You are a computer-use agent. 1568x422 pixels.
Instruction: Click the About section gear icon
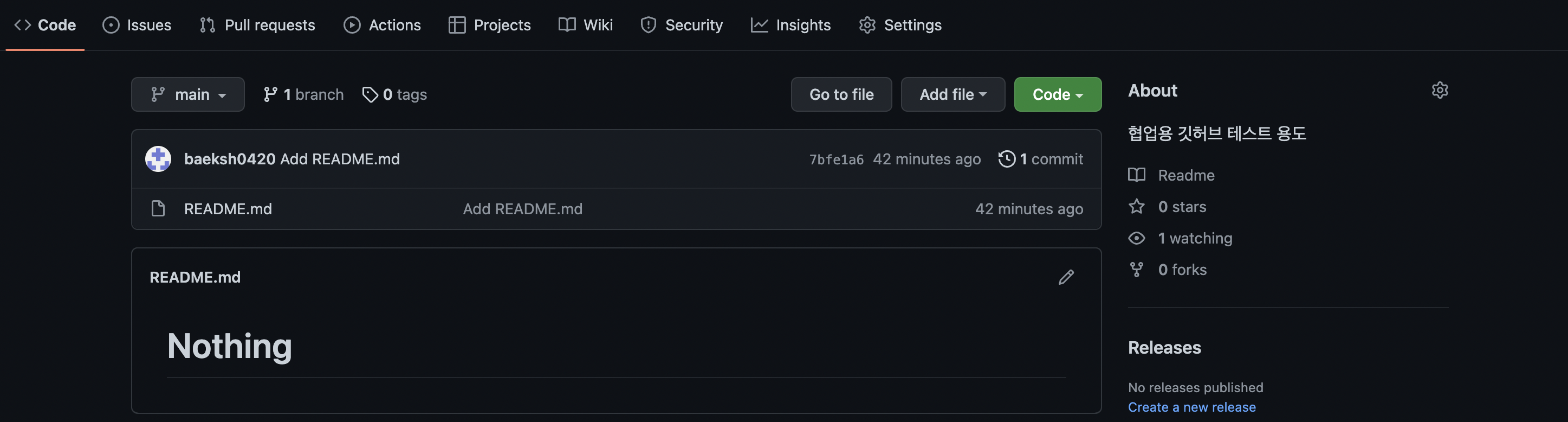click(1440, 90)
